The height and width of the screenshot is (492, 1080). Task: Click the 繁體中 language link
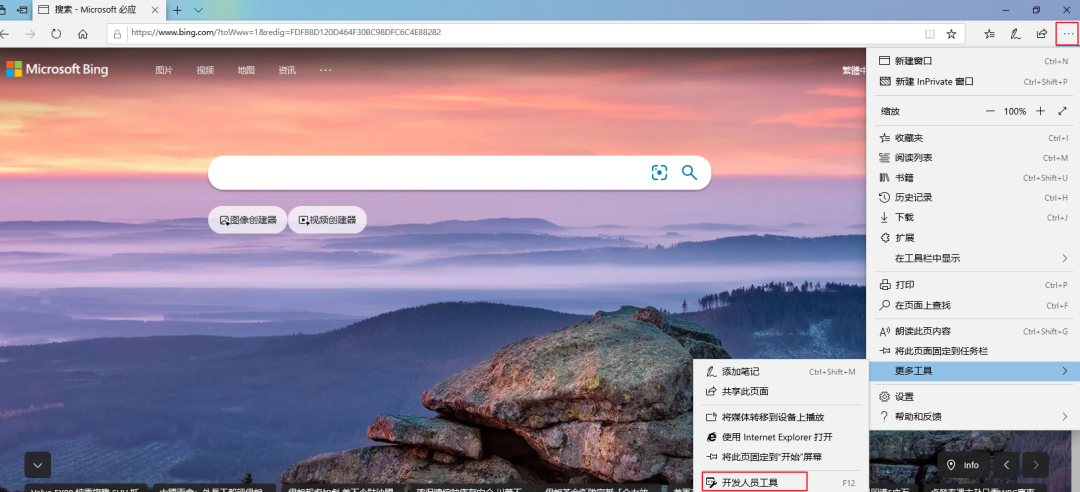(x=854, y=70)
